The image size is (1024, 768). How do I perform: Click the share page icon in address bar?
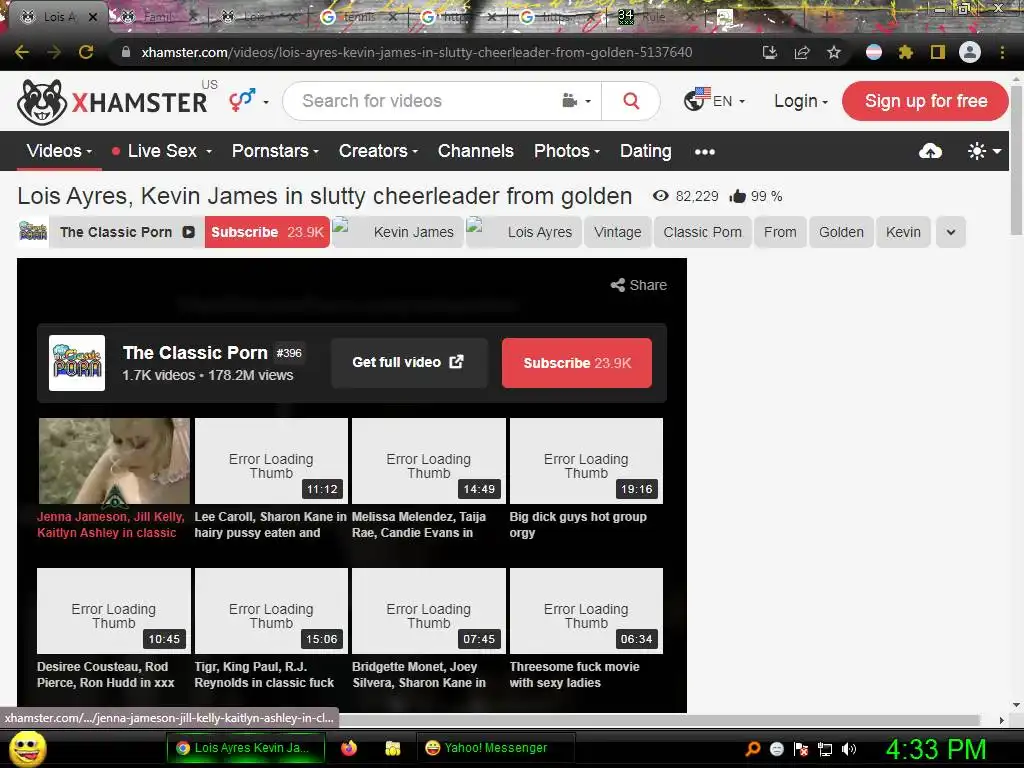click(x=802, y=52)
